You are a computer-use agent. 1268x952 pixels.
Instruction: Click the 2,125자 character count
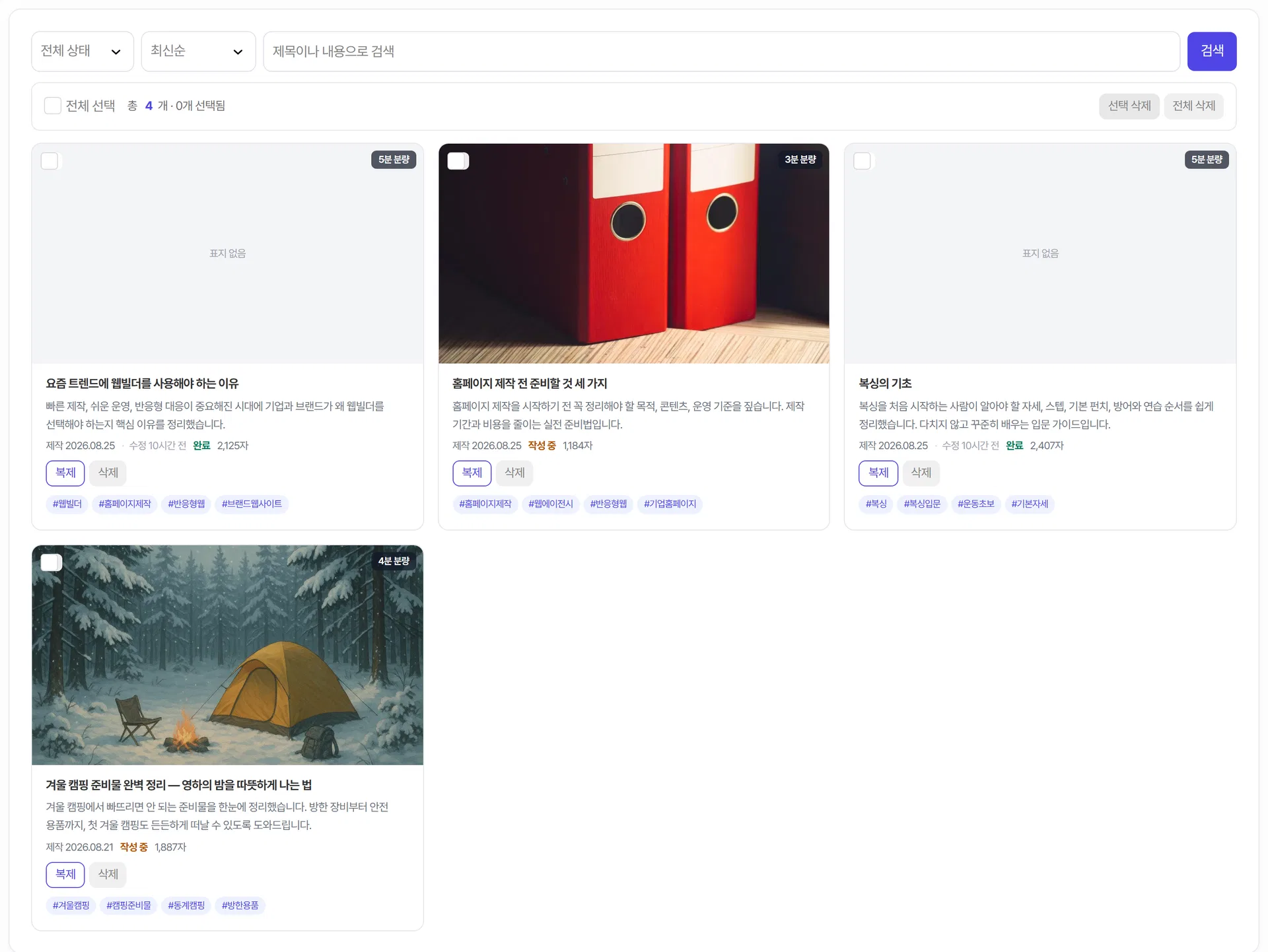pos(232,446)
